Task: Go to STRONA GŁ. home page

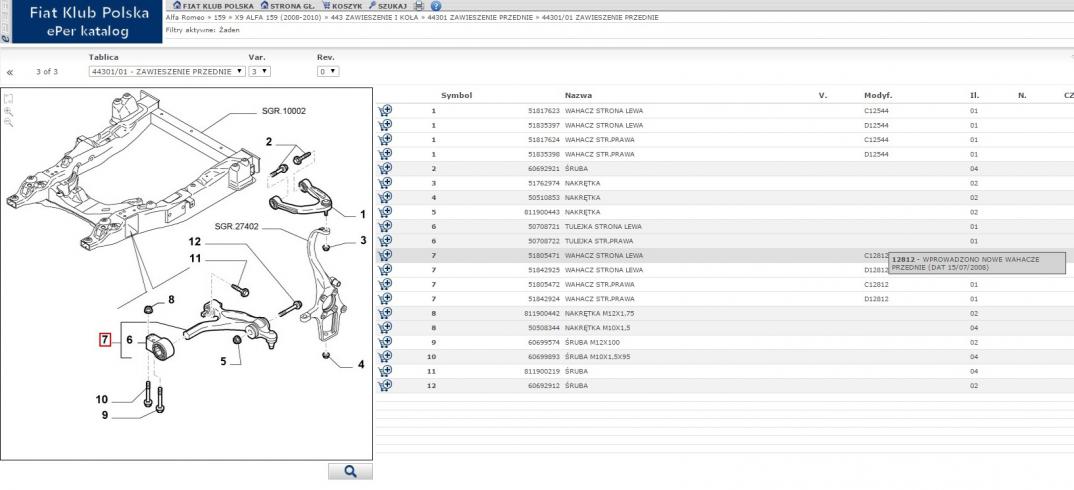Action: coord(287,5)
